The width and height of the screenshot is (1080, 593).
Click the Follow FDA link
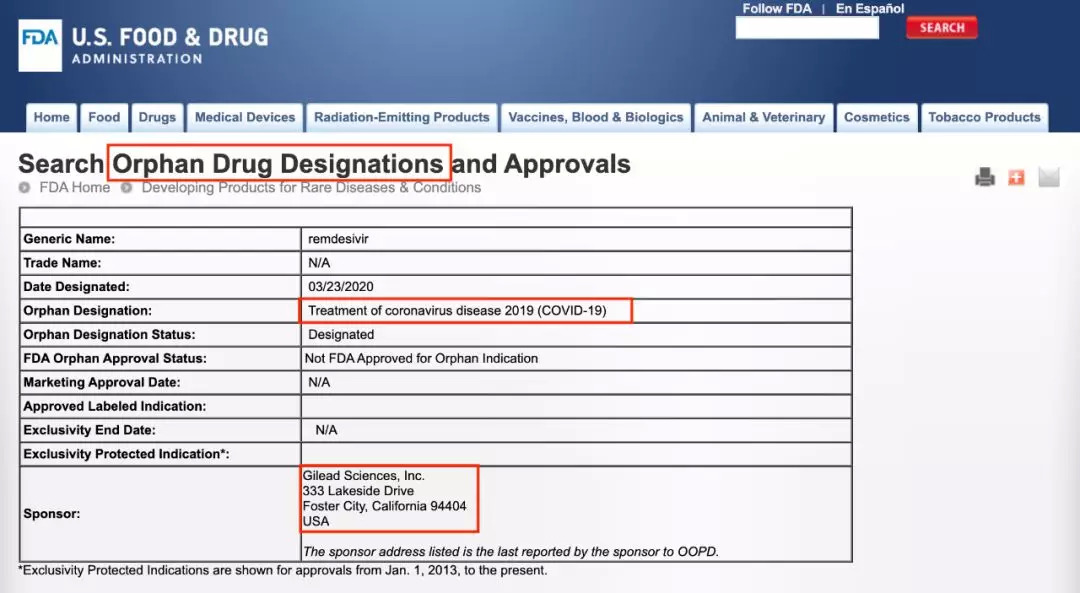tap(777, 8)
